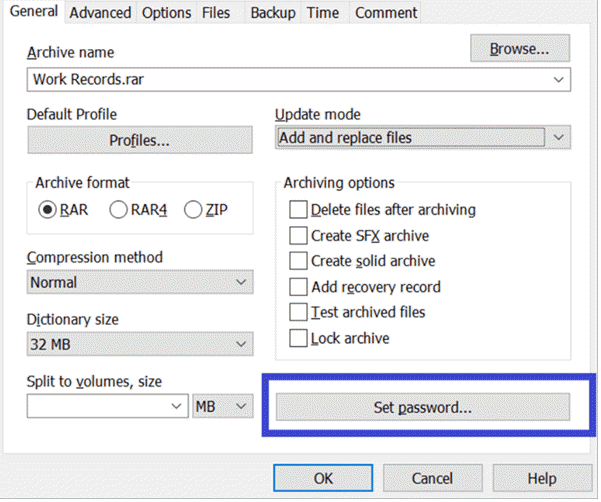Tick Add recovery record checkbox
Viewport: 601px width, 502px height.
(297, 287)
